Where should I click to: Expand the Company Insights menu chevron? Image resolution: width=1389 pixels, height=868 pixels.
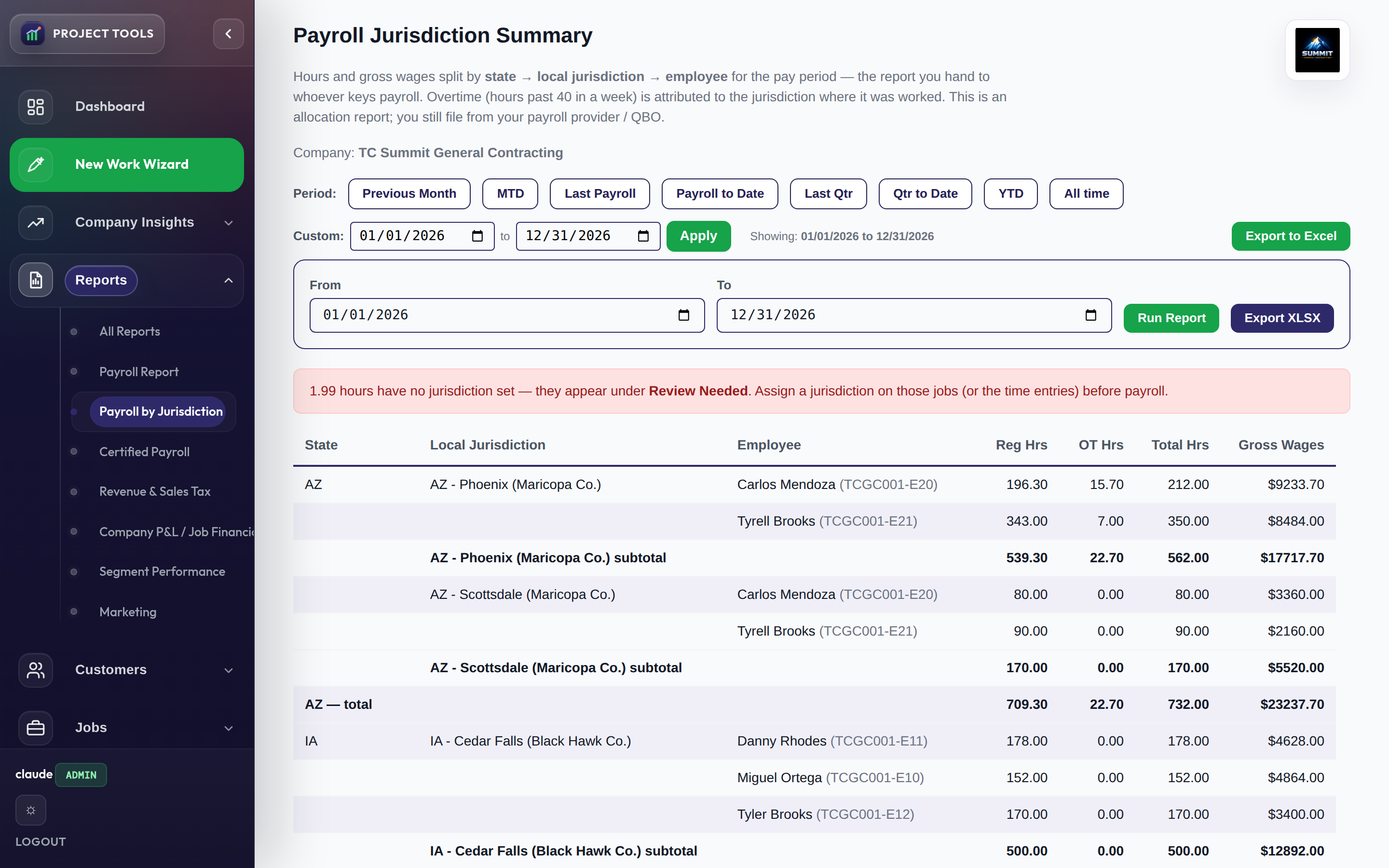[x=229, y=223]
